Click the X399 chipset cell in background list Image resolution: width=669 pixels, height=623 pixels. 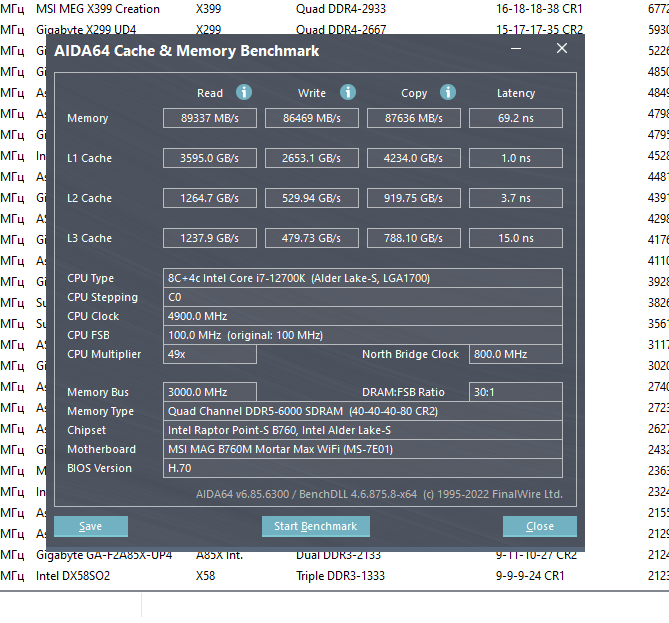click(208, 9)
